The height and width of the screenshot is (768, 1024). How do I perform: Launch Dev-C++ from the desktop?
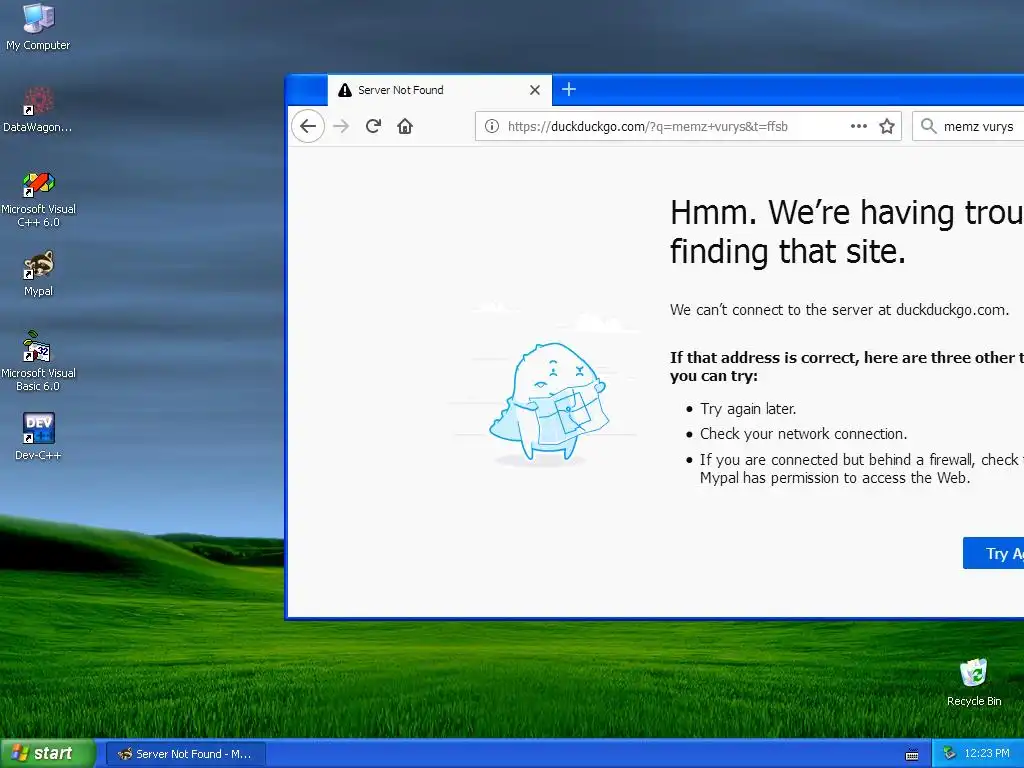point(38,436)
